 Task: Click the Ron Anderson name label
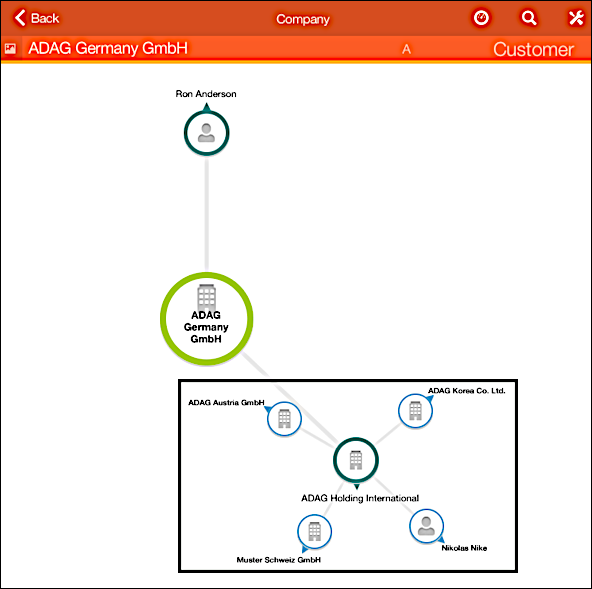click(x=206, y=94)
